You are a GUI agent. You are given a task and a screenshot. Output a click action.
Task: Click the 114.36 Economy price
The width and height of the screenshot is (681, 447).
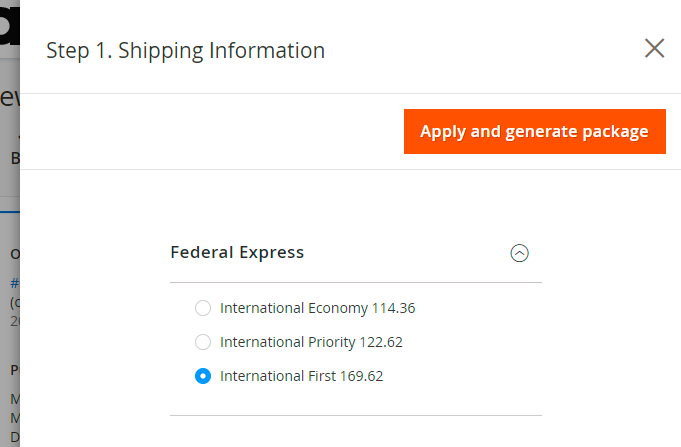click(x=393, y=308)
